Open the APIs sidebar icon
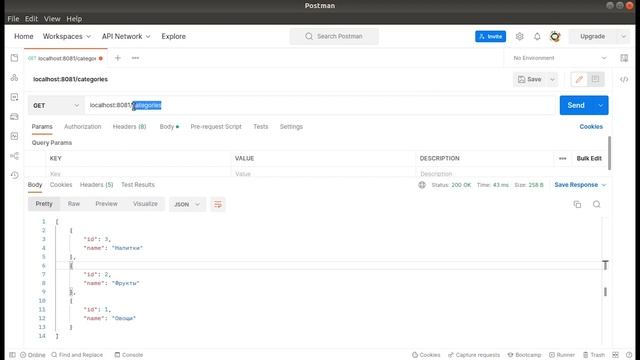The image size is (640, 360). point(14,78)
